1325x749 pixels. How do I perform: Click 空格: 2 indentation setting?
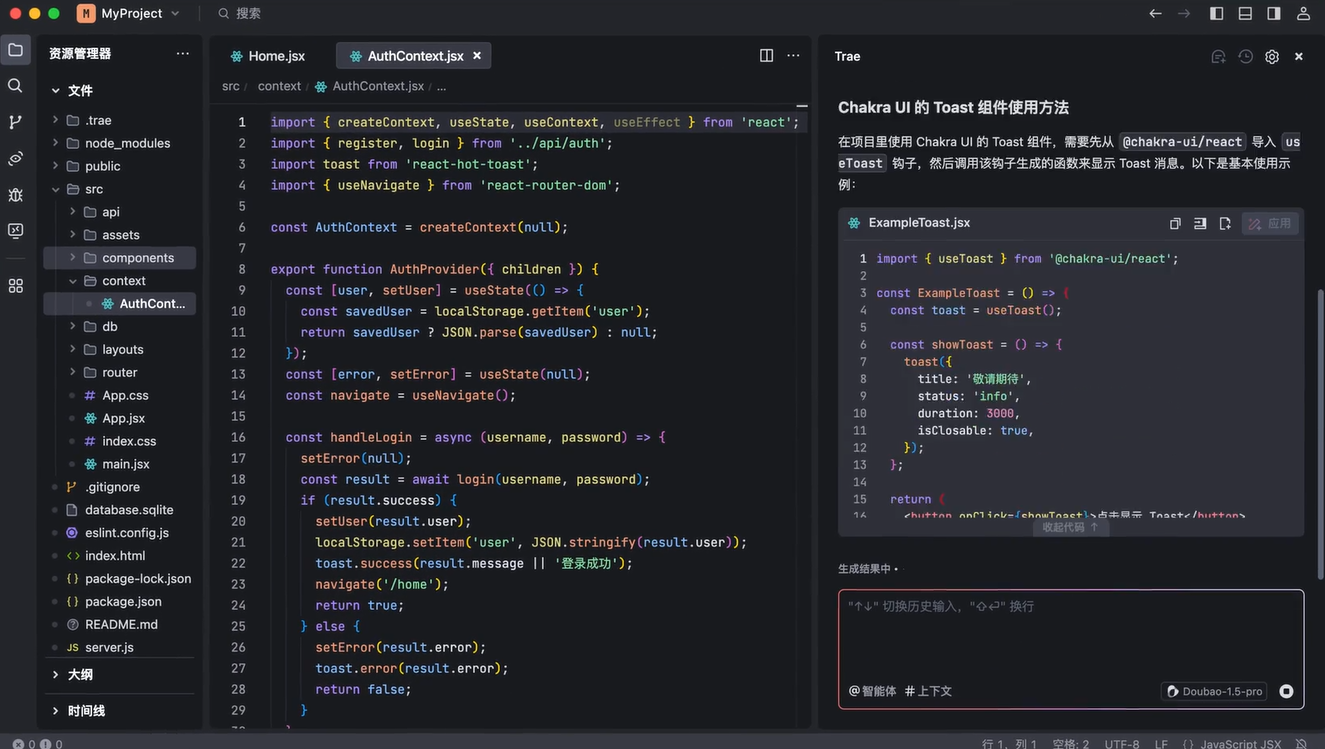coord(1070,744)
